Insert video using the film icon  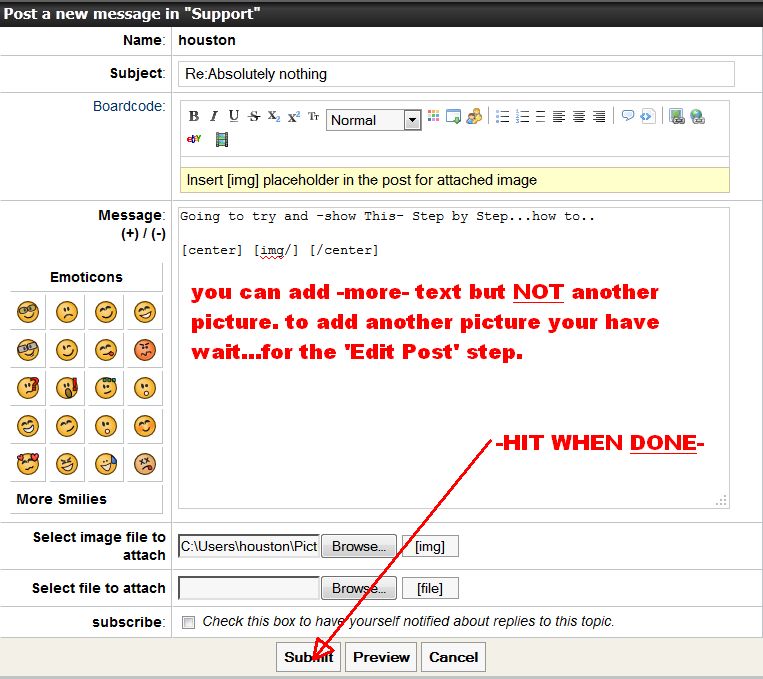221,140
